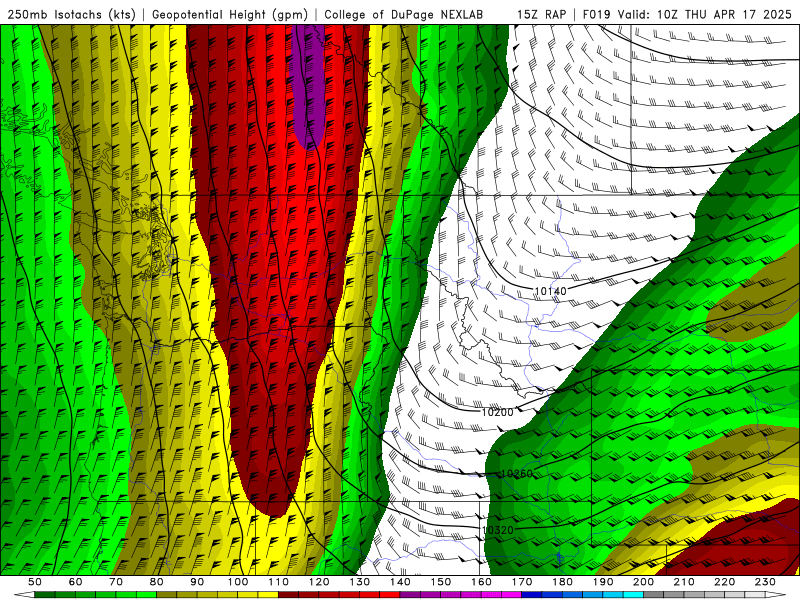This screenshot has height=600, width=800.
Task: Select the 150 value on the color scale
Action: point(441,582)
